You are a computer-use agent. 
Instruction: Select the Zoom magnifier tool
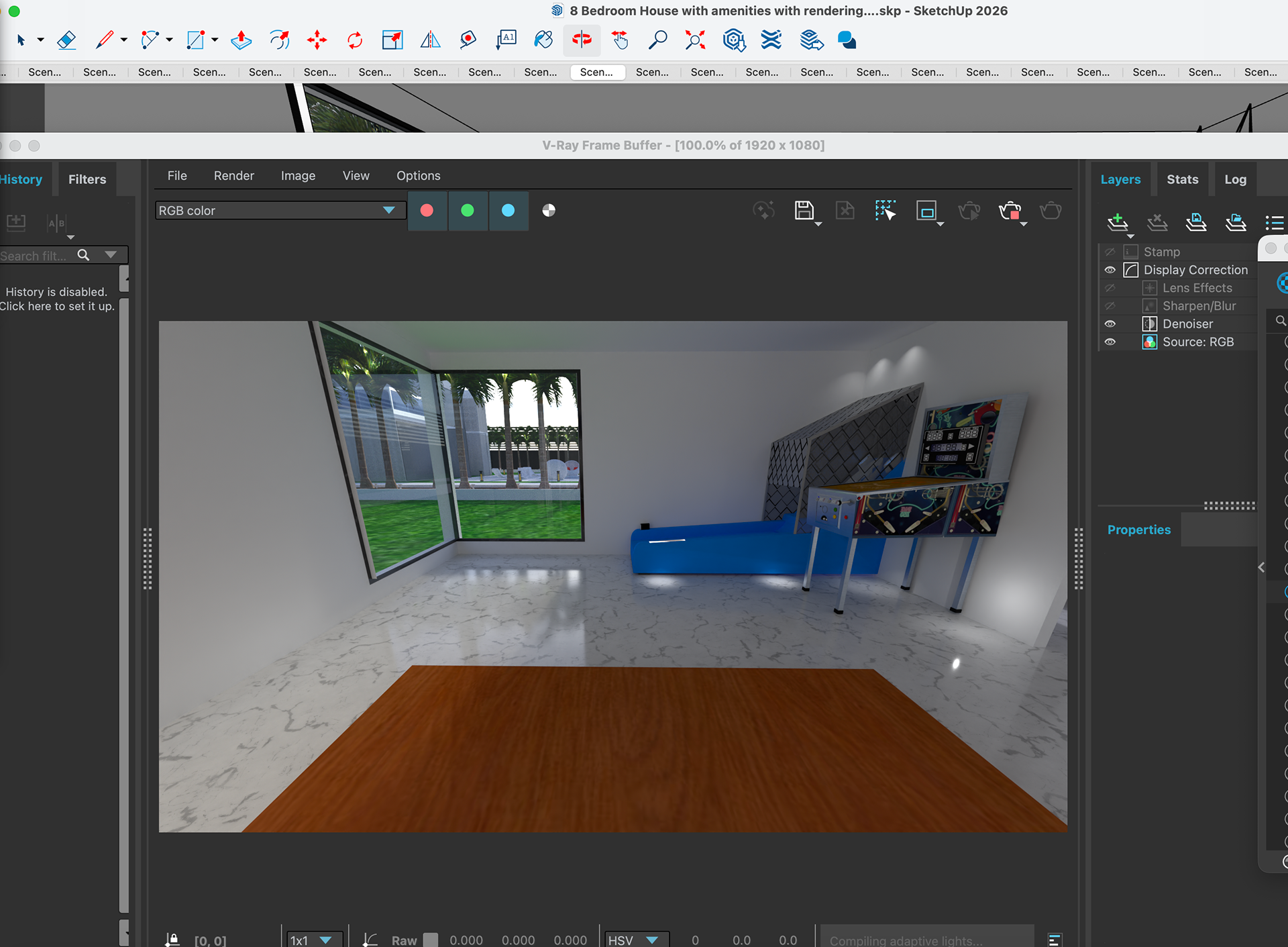coord(657,40)
